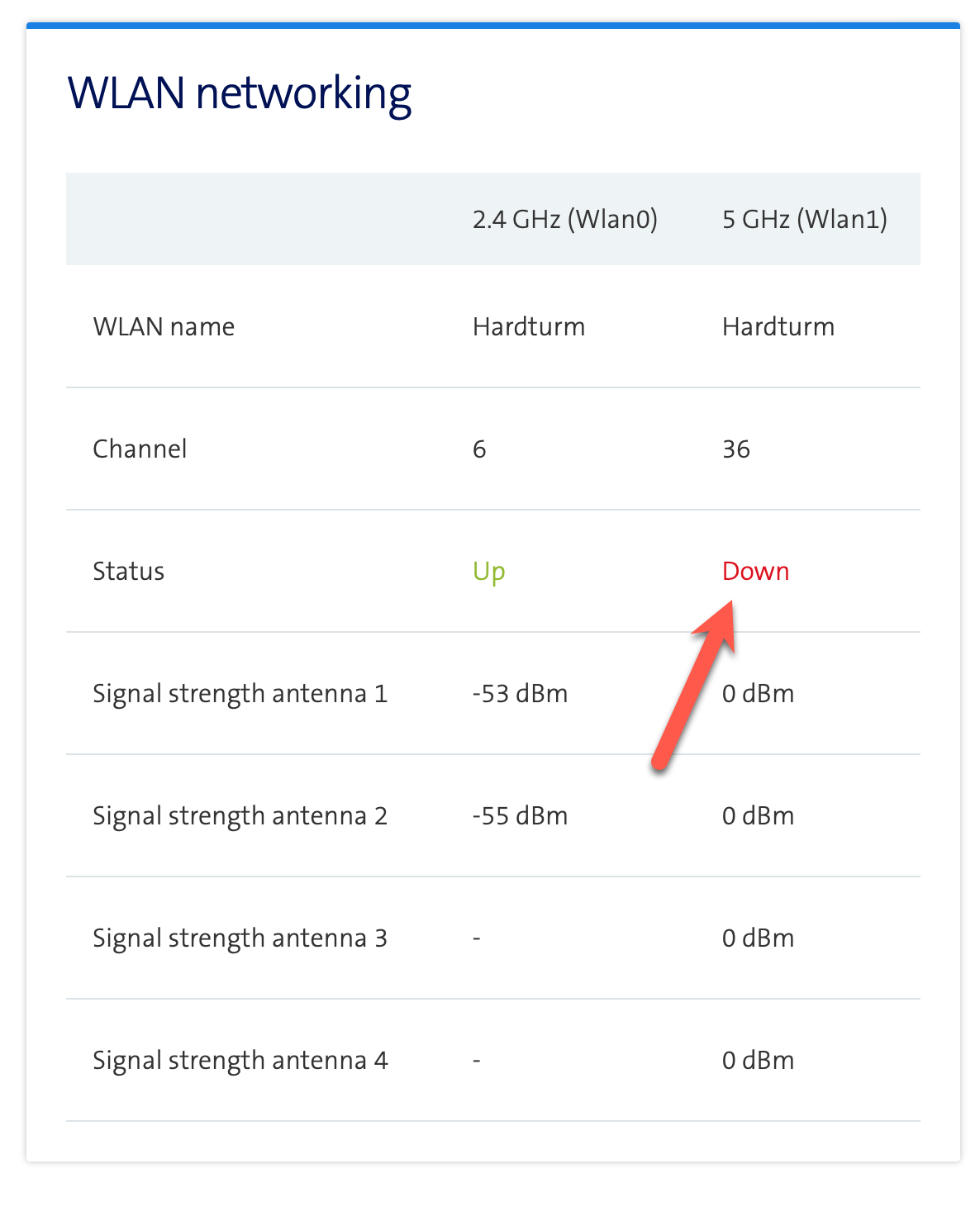Viewport: 980px width, 1216px height.
Task: Click the Signal strength antenna 3 label
Action: [x=240, y=938]
